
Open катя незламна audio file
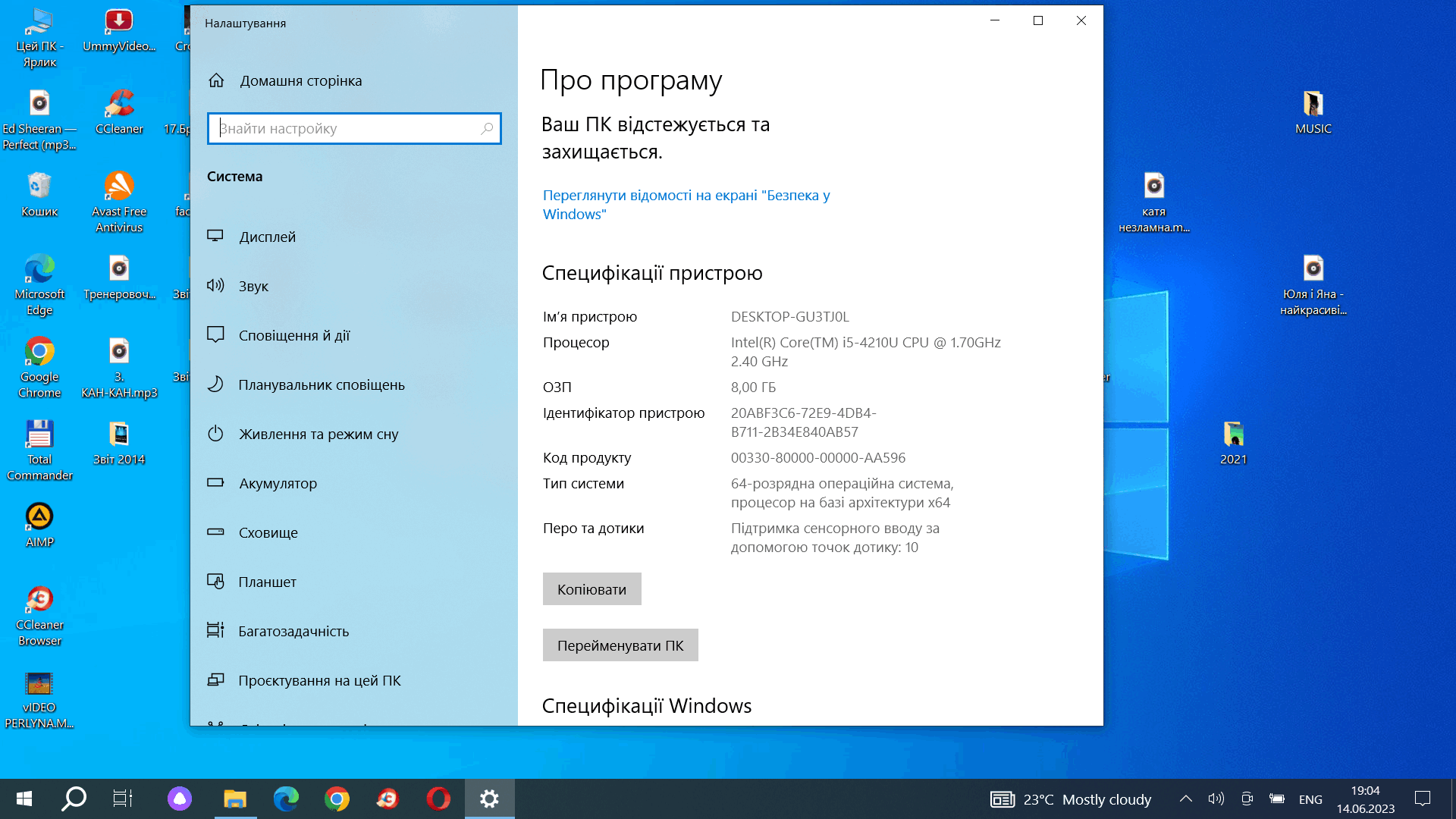point(1154,202)
